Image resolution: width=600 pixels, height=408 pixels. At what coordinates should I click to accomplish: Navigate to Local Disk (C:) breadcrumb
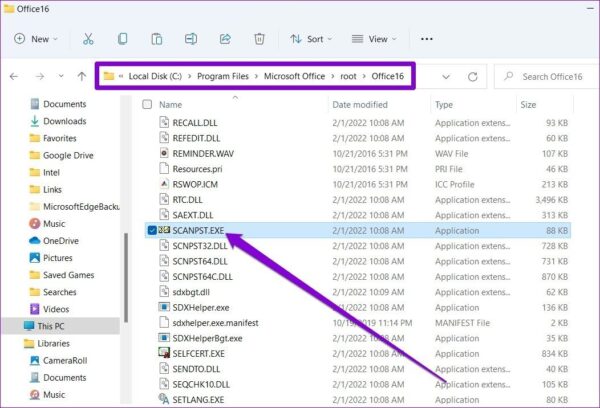(x=155, y=76)
